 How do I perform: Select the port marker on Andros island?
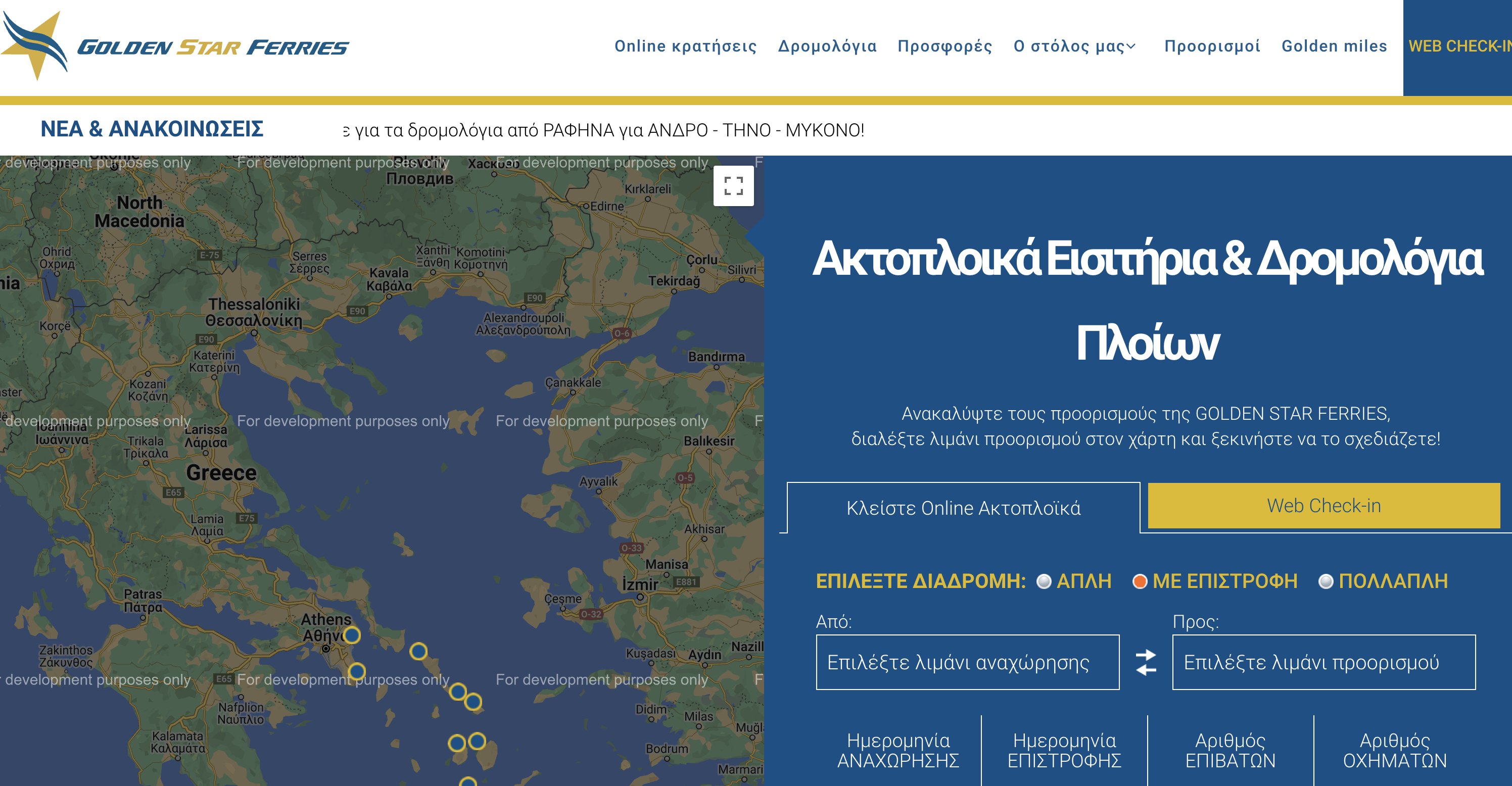click(x=418, y=651)
